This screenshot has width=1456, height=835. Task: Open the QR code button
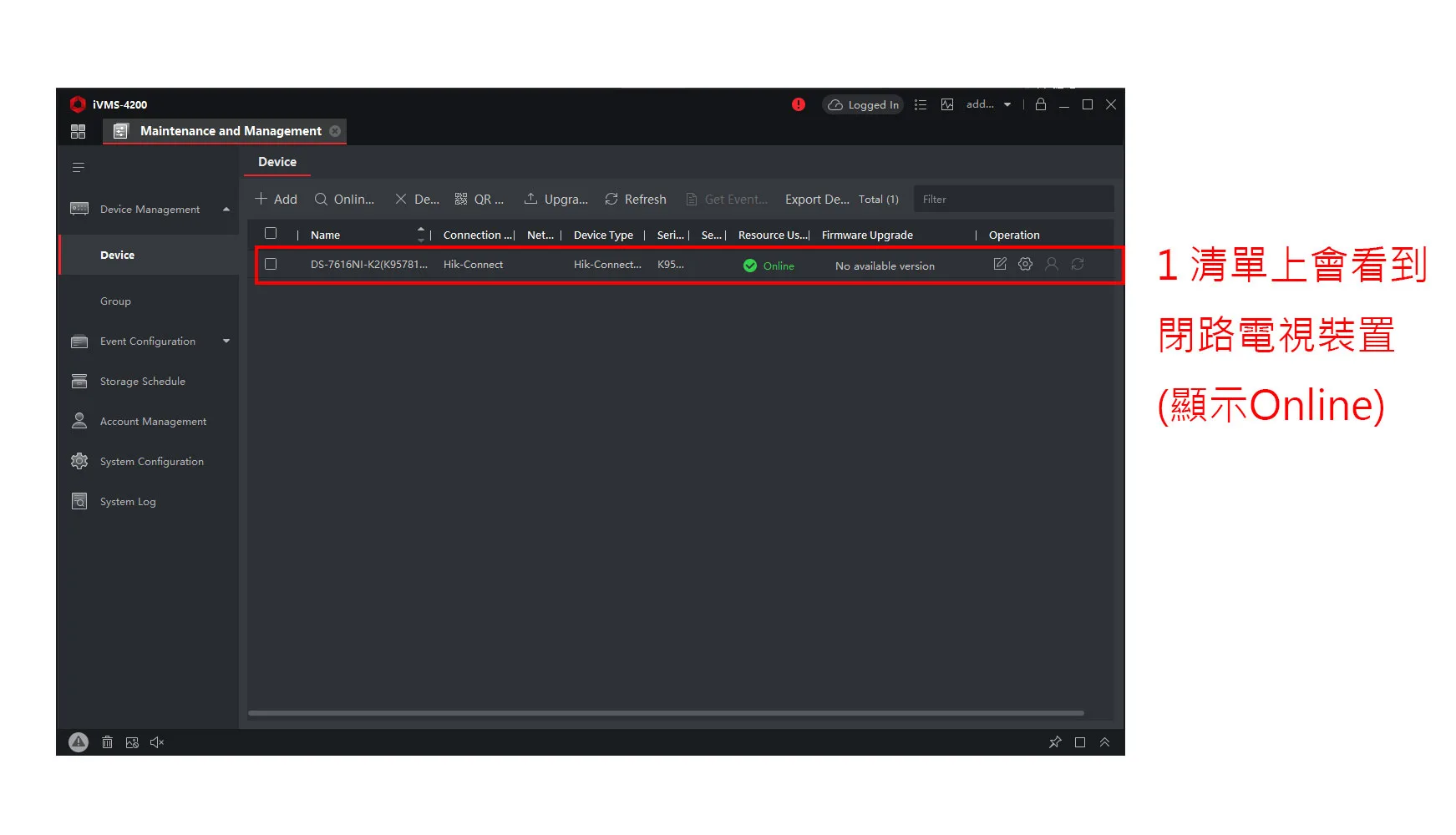479,199
